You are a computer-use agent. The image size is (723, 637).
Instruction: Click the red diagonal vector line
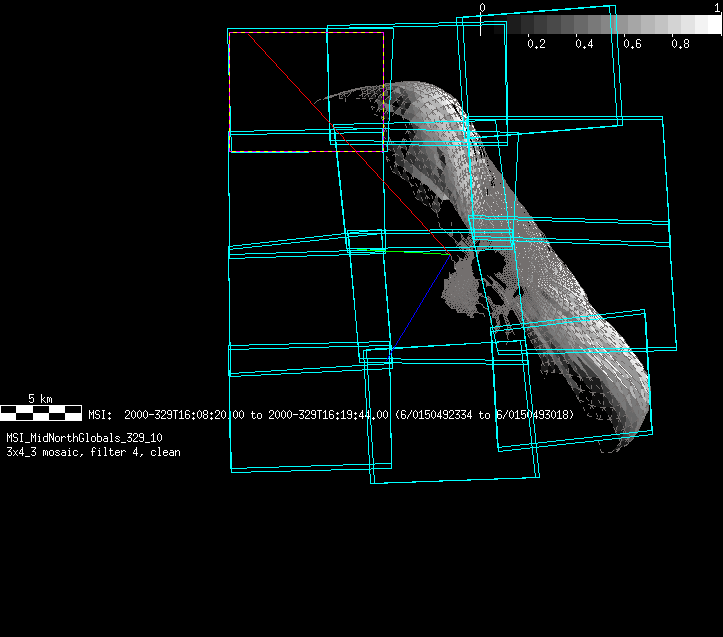330,129
